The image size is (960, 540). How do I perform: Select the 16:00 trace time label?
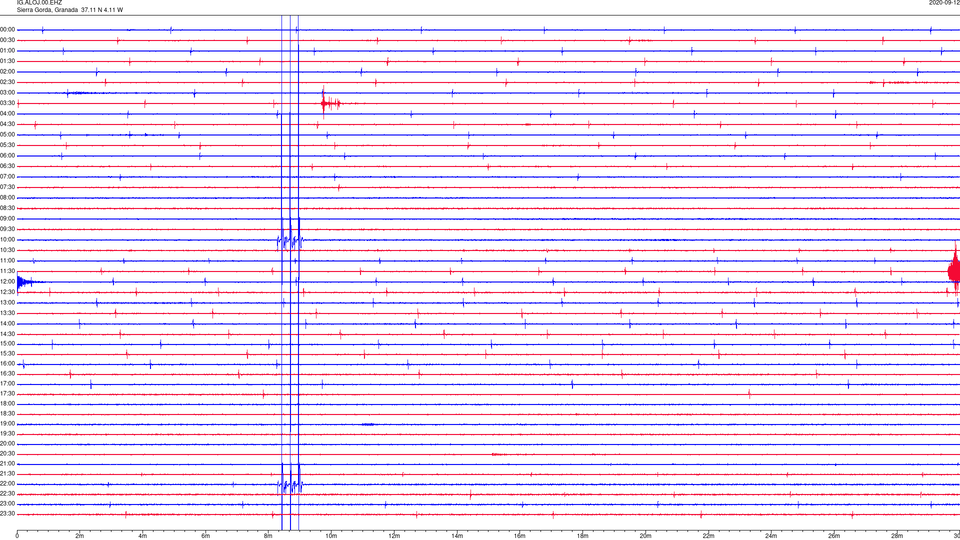click(x=8, y=364)
